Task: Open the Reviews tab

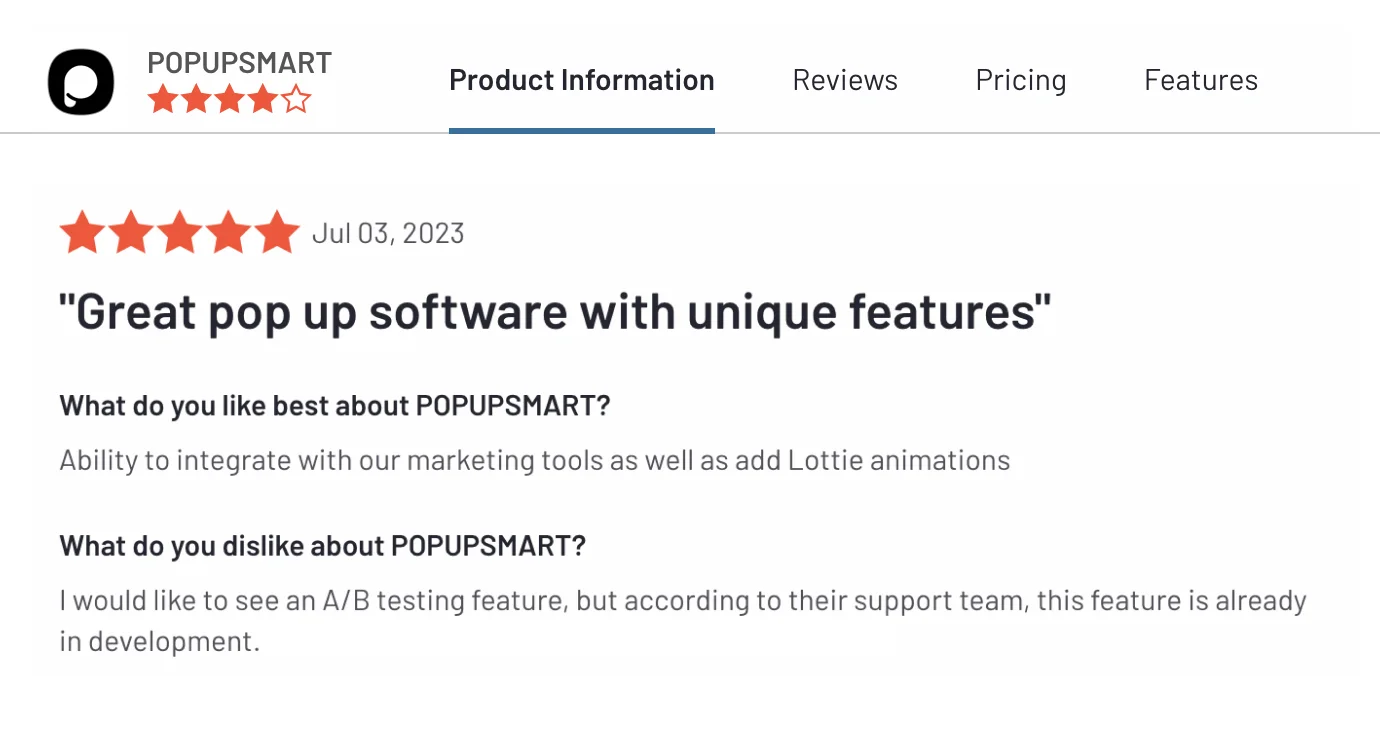Action: (845, 80)
